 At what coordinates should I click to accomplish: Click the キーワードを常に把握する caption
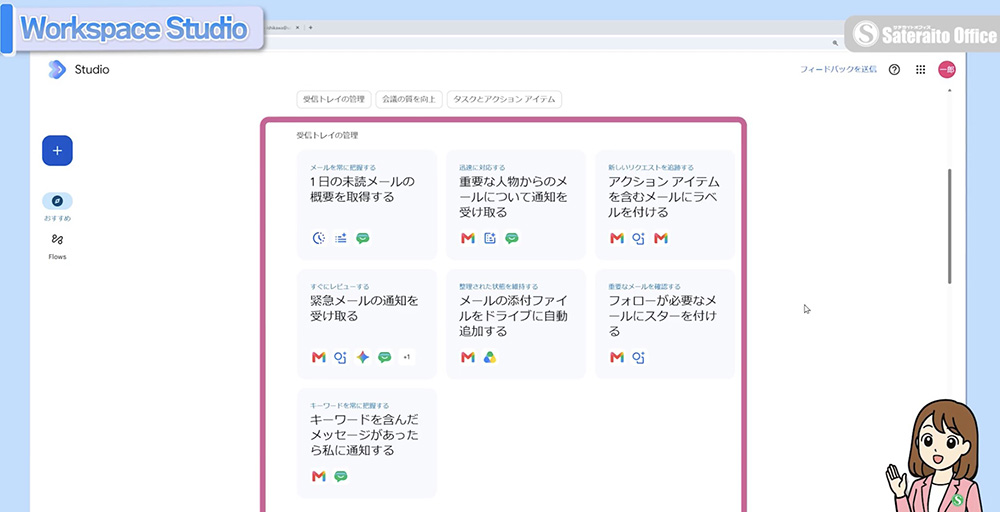tap(349, 406)
